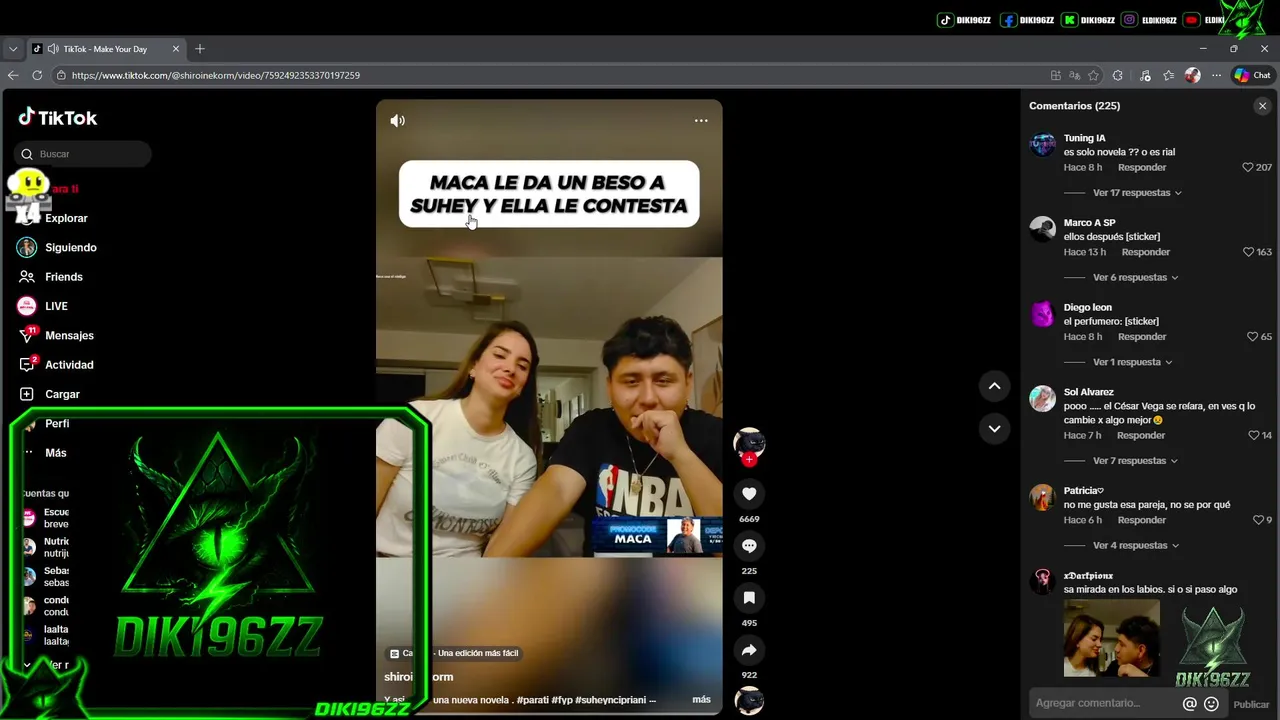Screen dimensions: 1280x720
Task: Open xDarfpienx comment image
Action: tap(1111, 639)
